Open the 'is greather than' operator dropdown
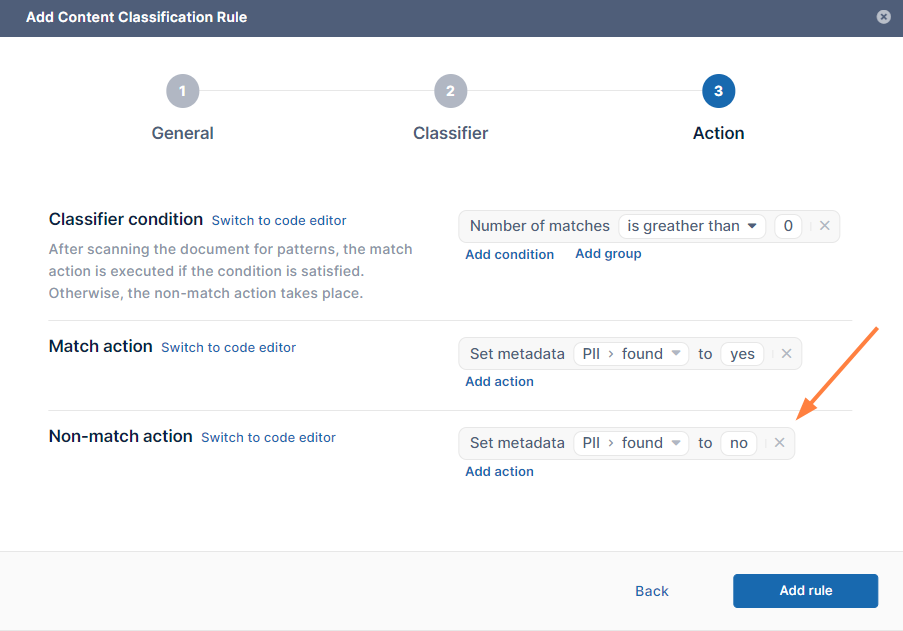 pos(691,226)
